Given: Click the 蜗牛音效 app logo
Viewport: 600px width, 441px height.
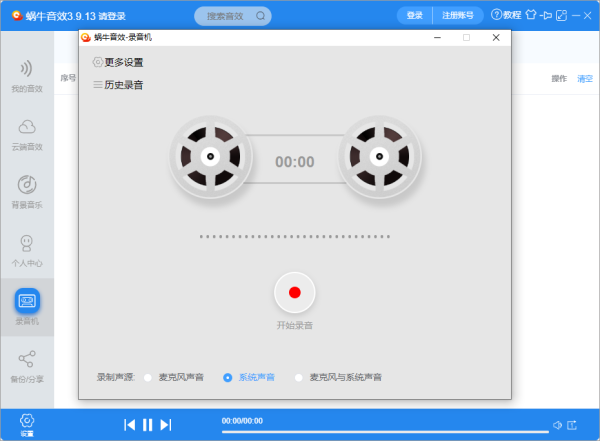Looking at the screenshot, I should (x=17, y=15).
